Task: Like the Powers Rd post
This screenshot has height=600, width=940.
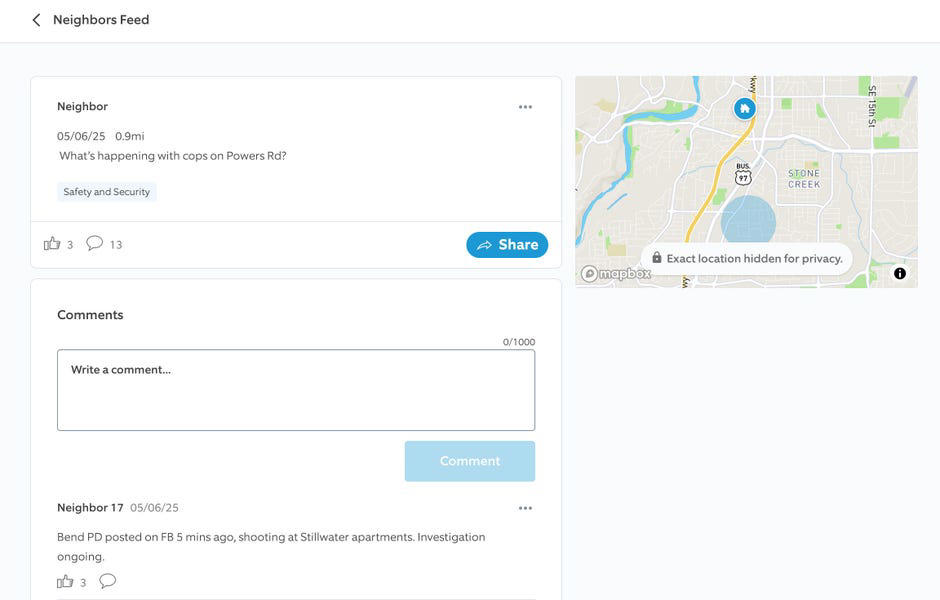Action: coord(52,243)
